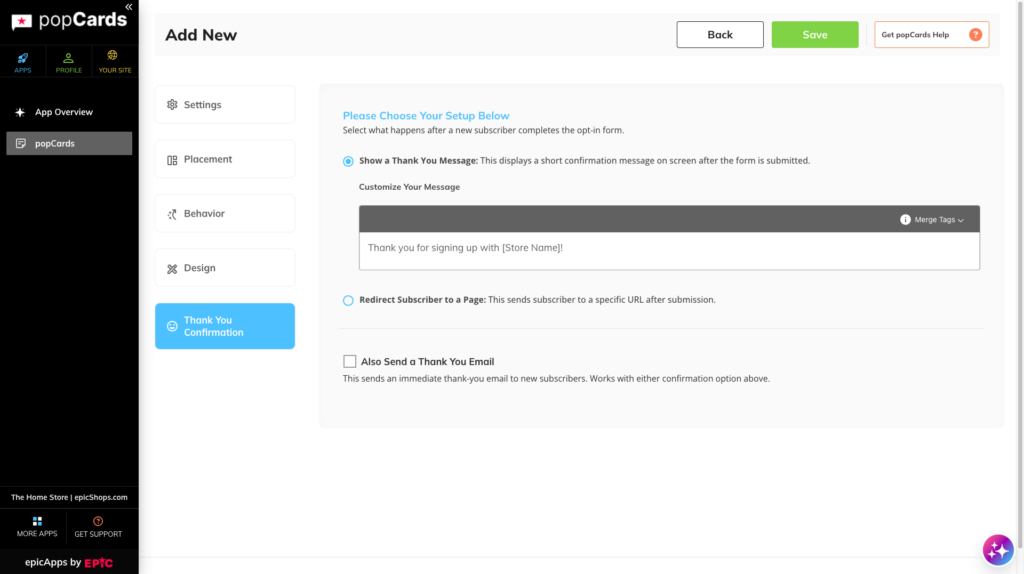The image size is (1024, 574).
Task: Select Show a Thank You Message radio
Action: coord(348,161)
